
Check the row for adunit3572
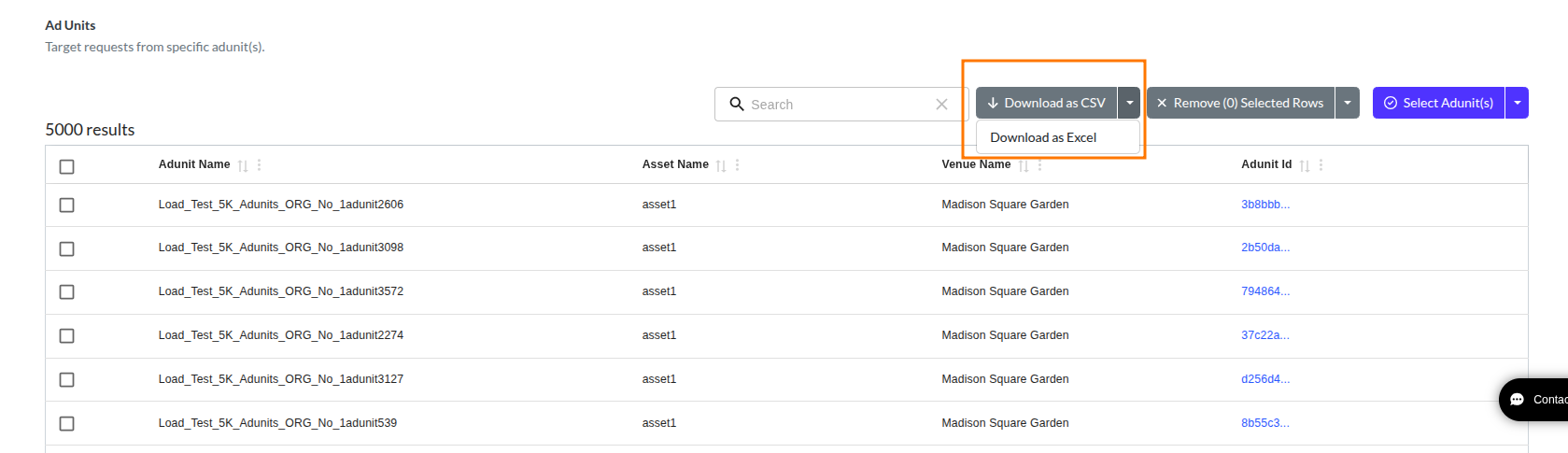[66, 291]
